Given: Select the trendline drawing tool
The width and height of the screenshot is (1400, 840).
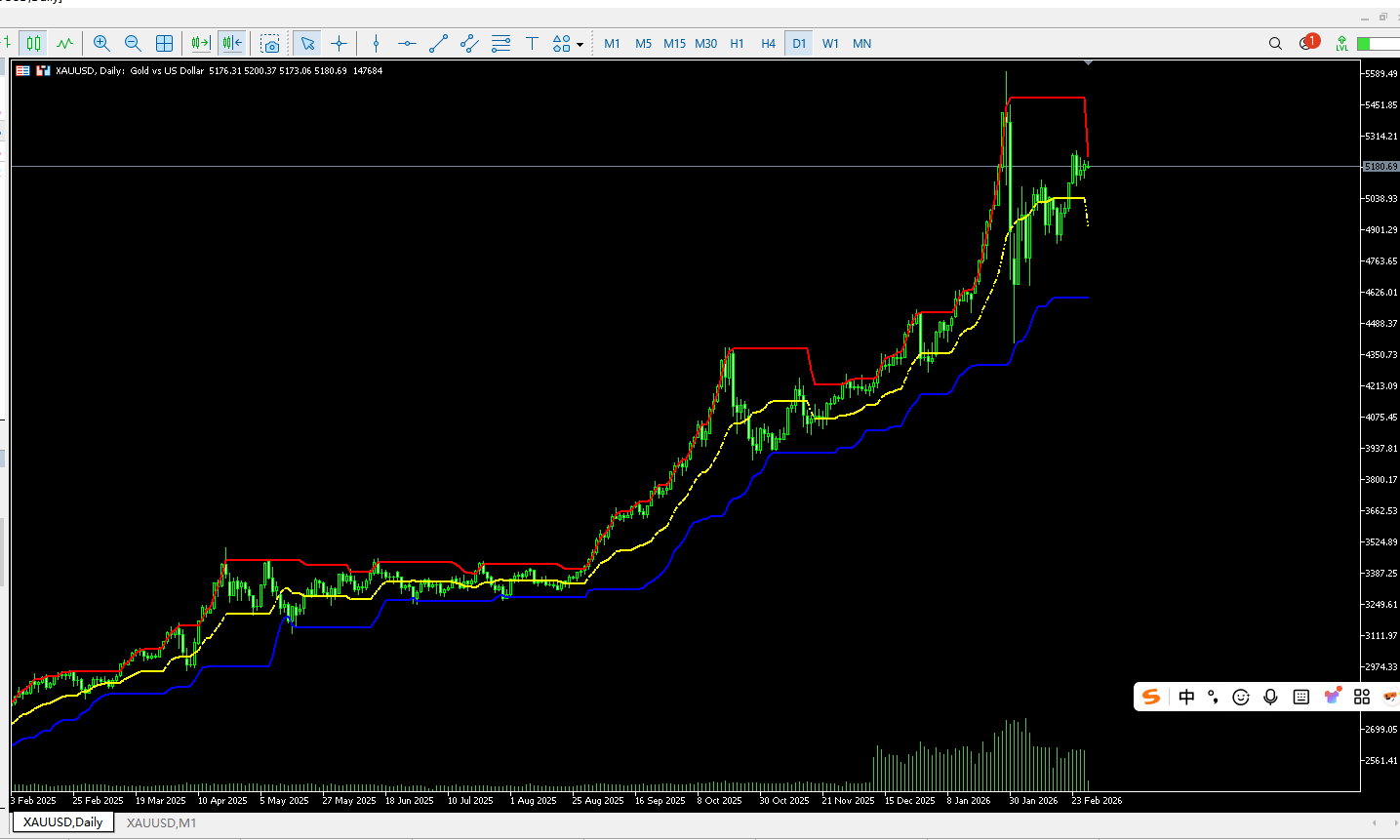Looking at the screenshot, I should tap(438, 43).
